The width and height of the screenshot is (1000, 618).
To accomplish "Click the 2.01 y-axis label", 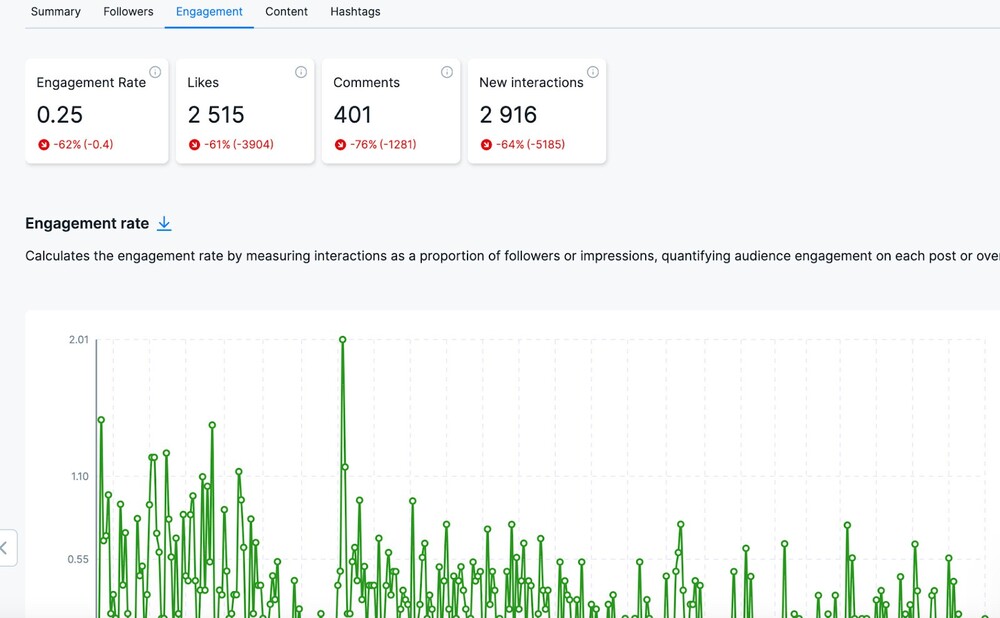I will [79, 340].
